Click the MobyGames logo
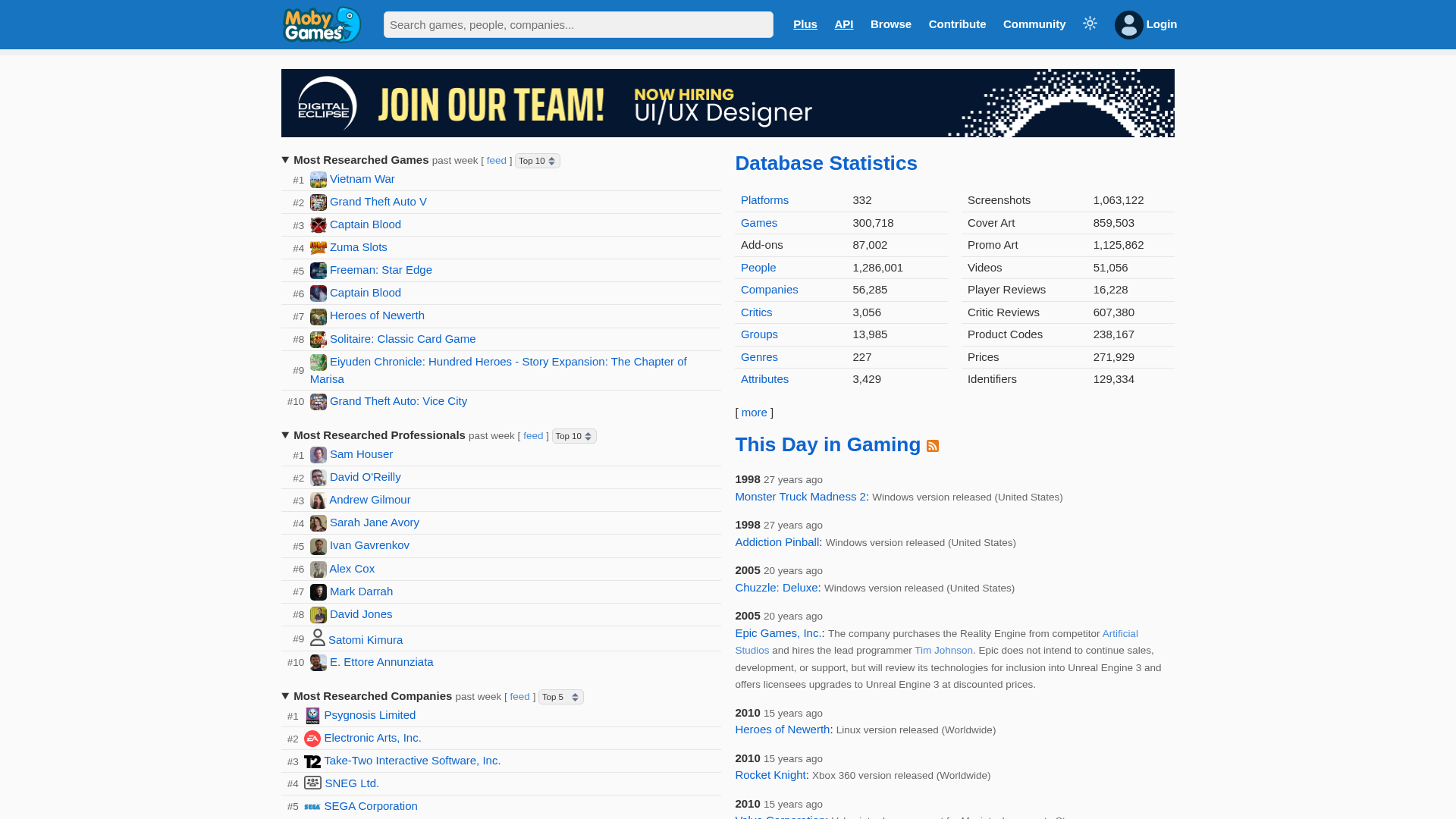 [x=322, y=24]
